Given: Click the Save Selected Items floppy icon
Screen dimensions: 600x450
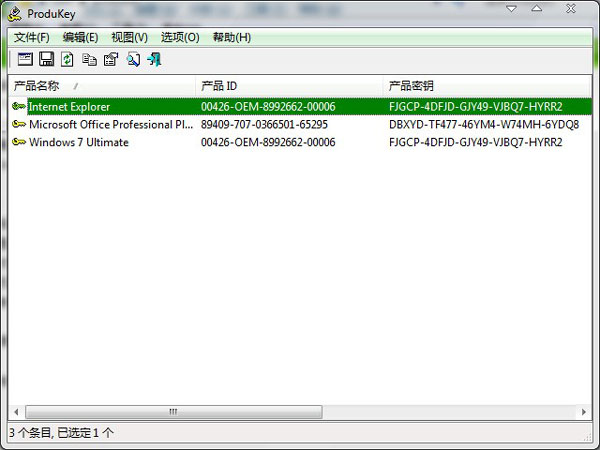Looking at the screenshot, I should (x=46, y=59).
